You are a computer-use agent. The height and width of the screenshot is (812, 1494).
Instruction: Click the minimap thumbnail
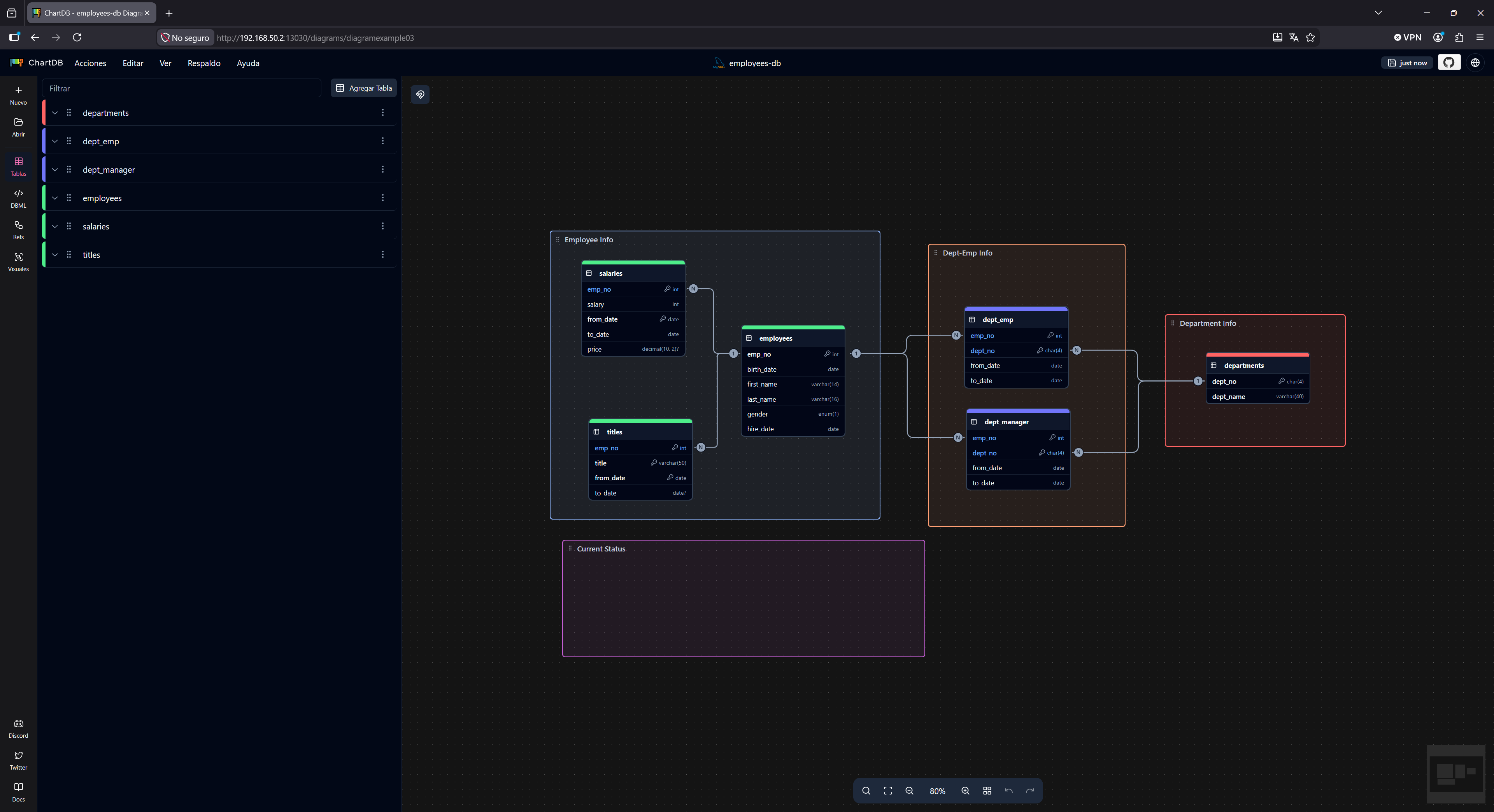point(1456,774)
